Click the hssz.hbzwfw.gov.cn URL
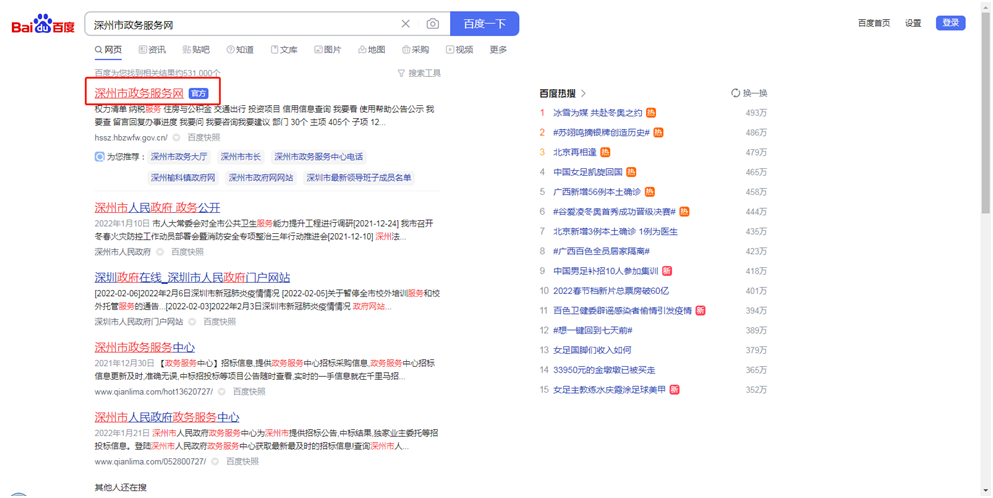The width and height of the screenshot is (993, 498). 131,137
